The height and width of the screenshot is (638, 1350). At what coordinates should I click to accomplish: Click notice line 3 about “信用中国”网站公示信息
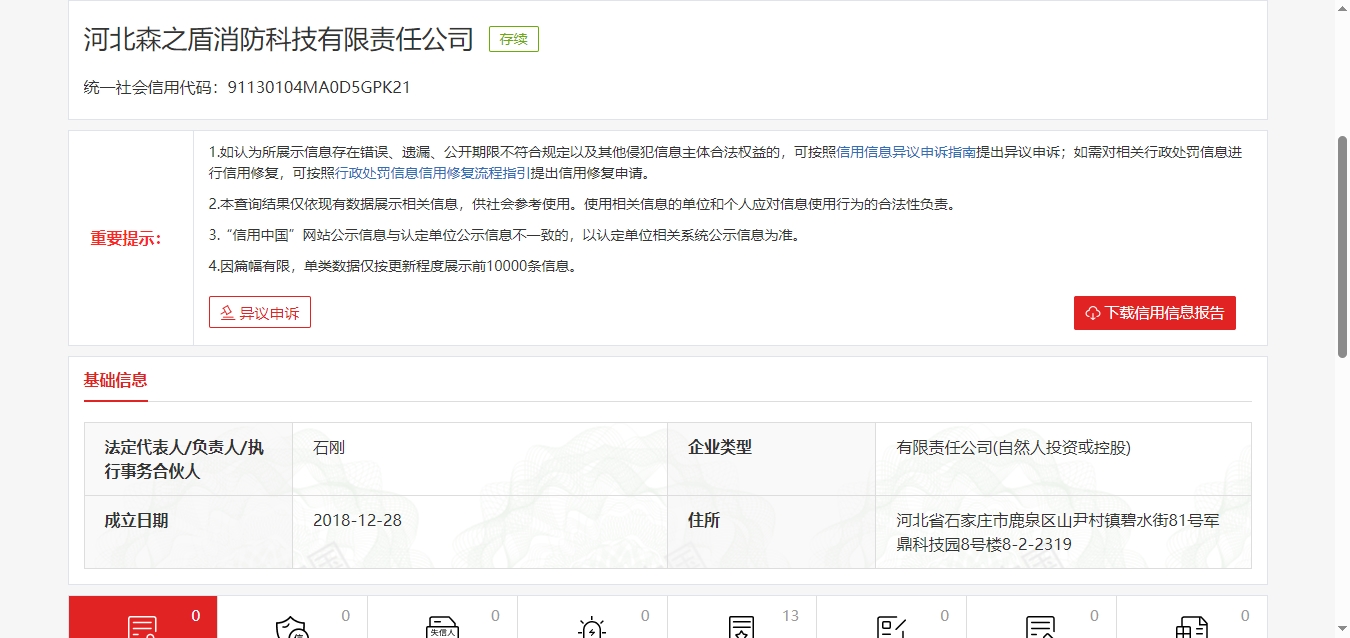(504, 235)
